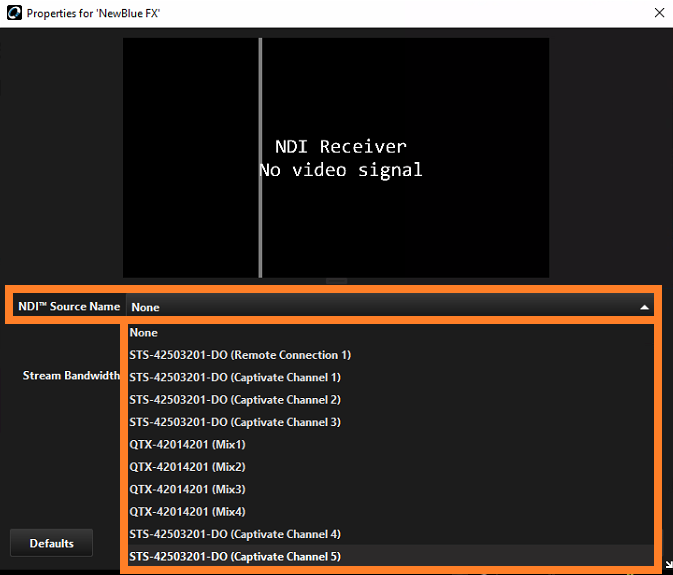Select QTX-42014201 (Mix3) source
The width and height of the screenshot is (673, 575).
(x=391, y=489)
